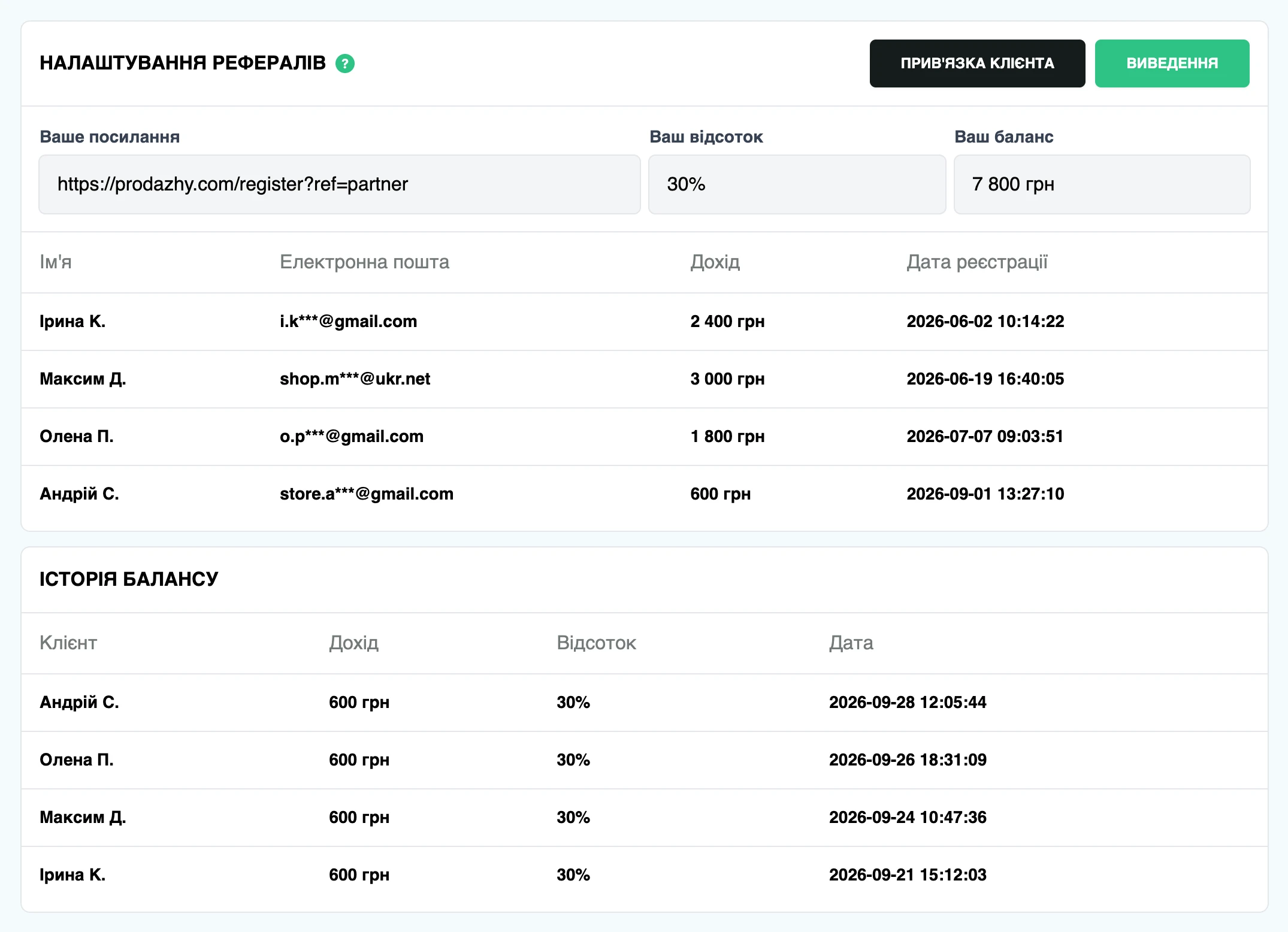This screenshot has width=1288, height=932.
Task: Click the referrals table Дохід header
Action: (715, 262)
